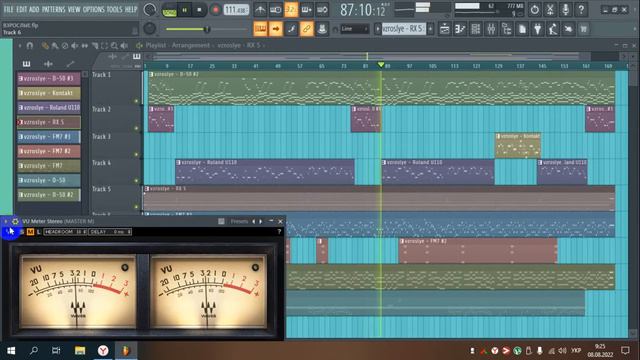Open the TOOLS menu
Image resolution: width=640 pixels, height=360 pixels.
114,9
